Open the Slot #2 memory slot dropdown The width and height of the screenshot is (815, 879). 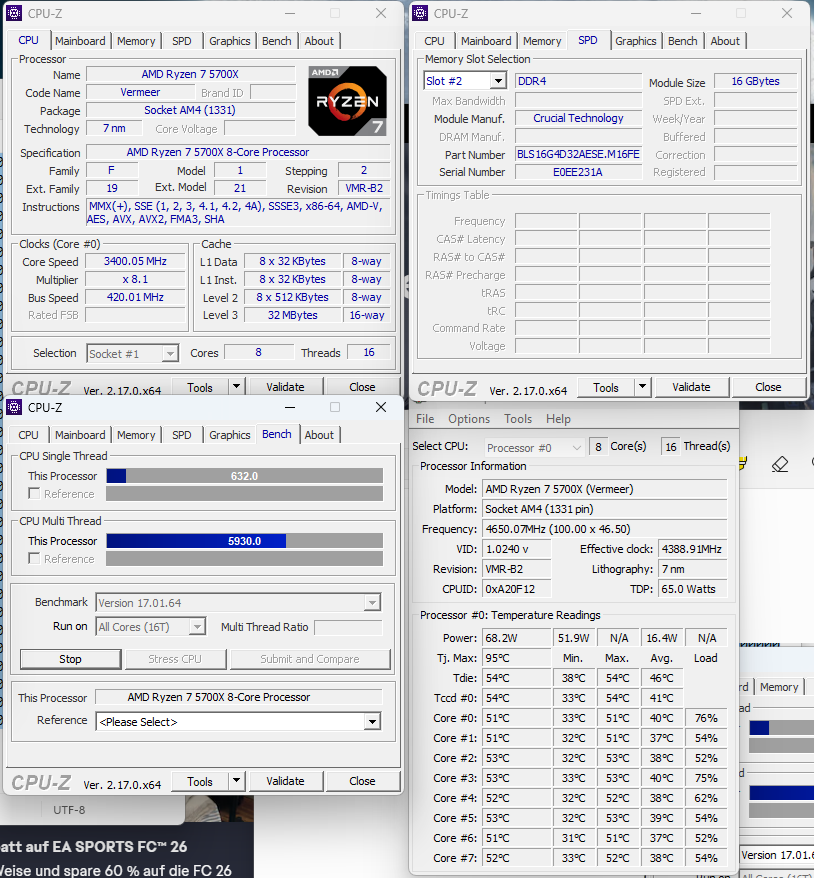click(498, 81)
